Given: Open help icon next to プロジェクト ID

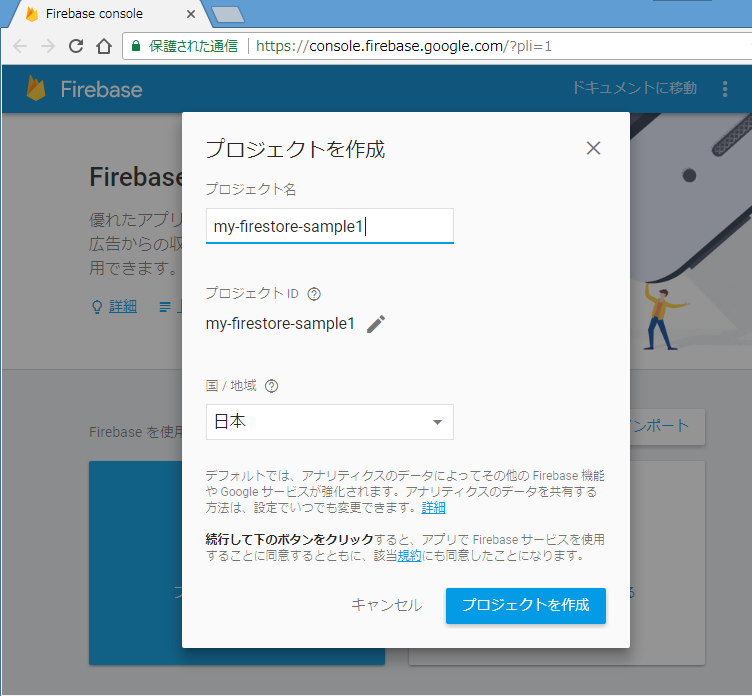Looking at the screenshot, I should [314, 294].
